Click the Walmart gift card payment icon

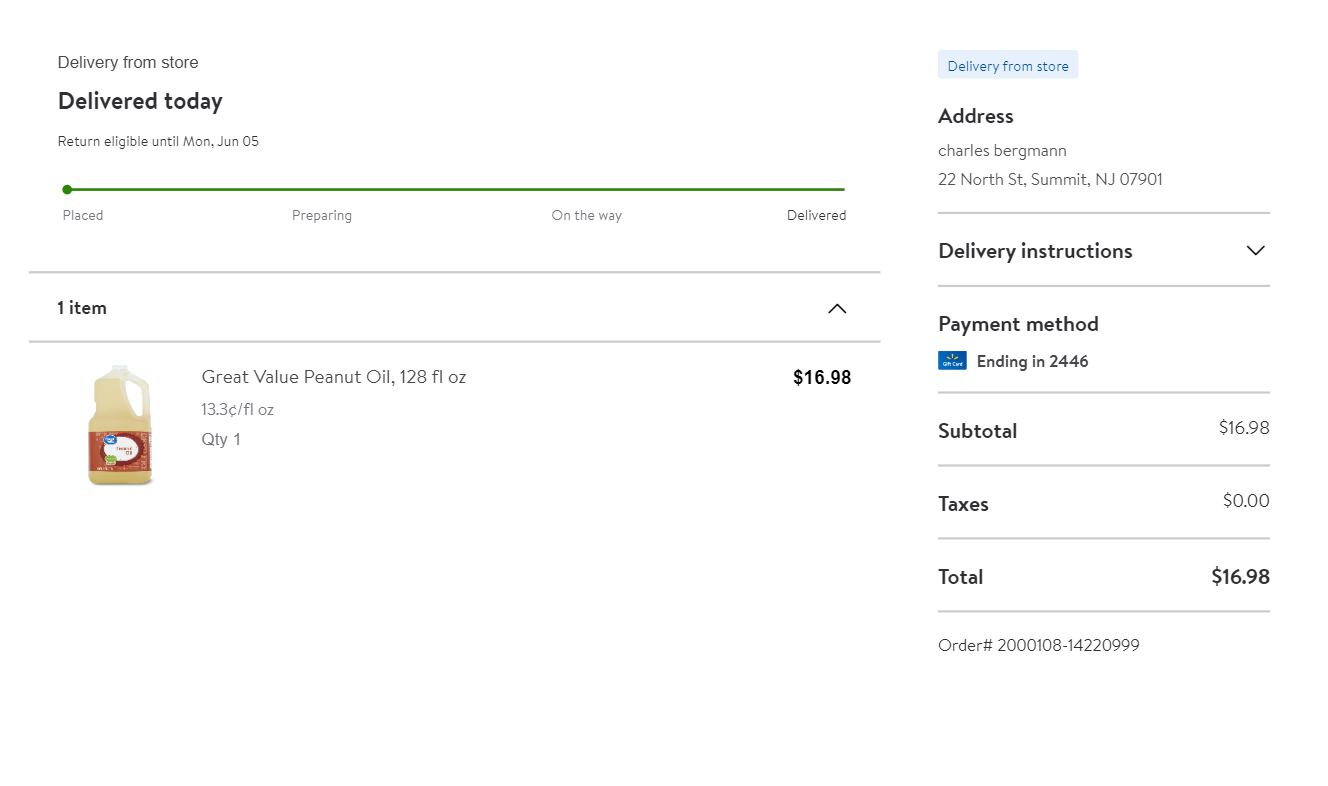point(952,361)
